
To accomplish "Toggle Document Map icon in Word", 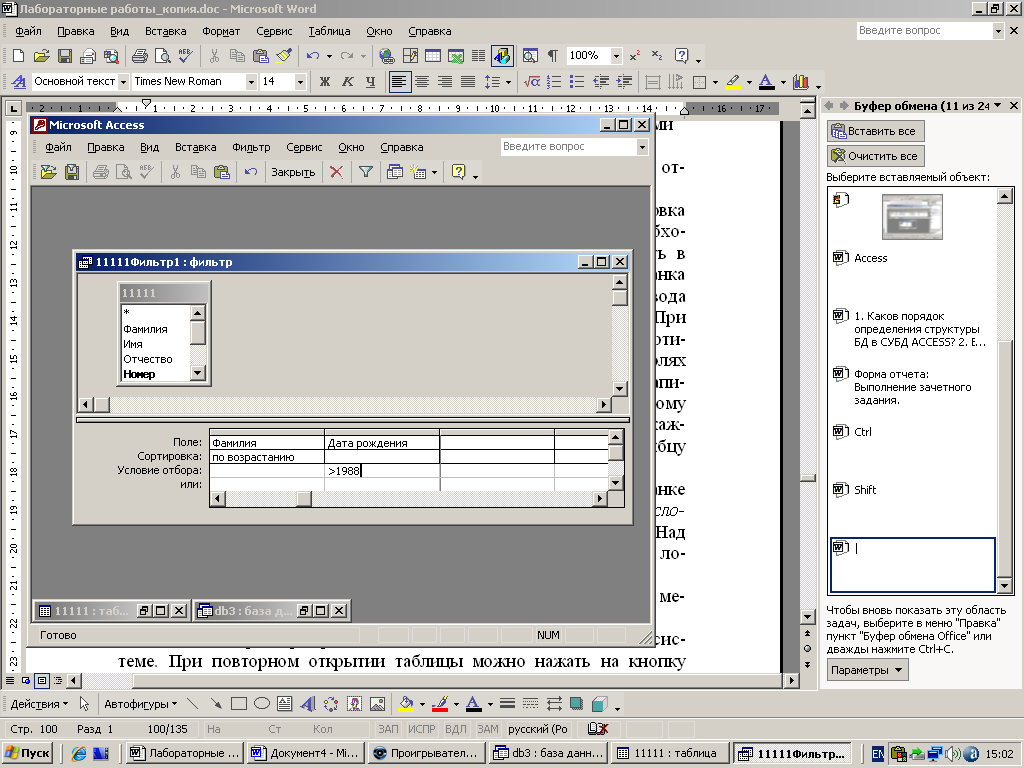I will [x=530, y=56].
